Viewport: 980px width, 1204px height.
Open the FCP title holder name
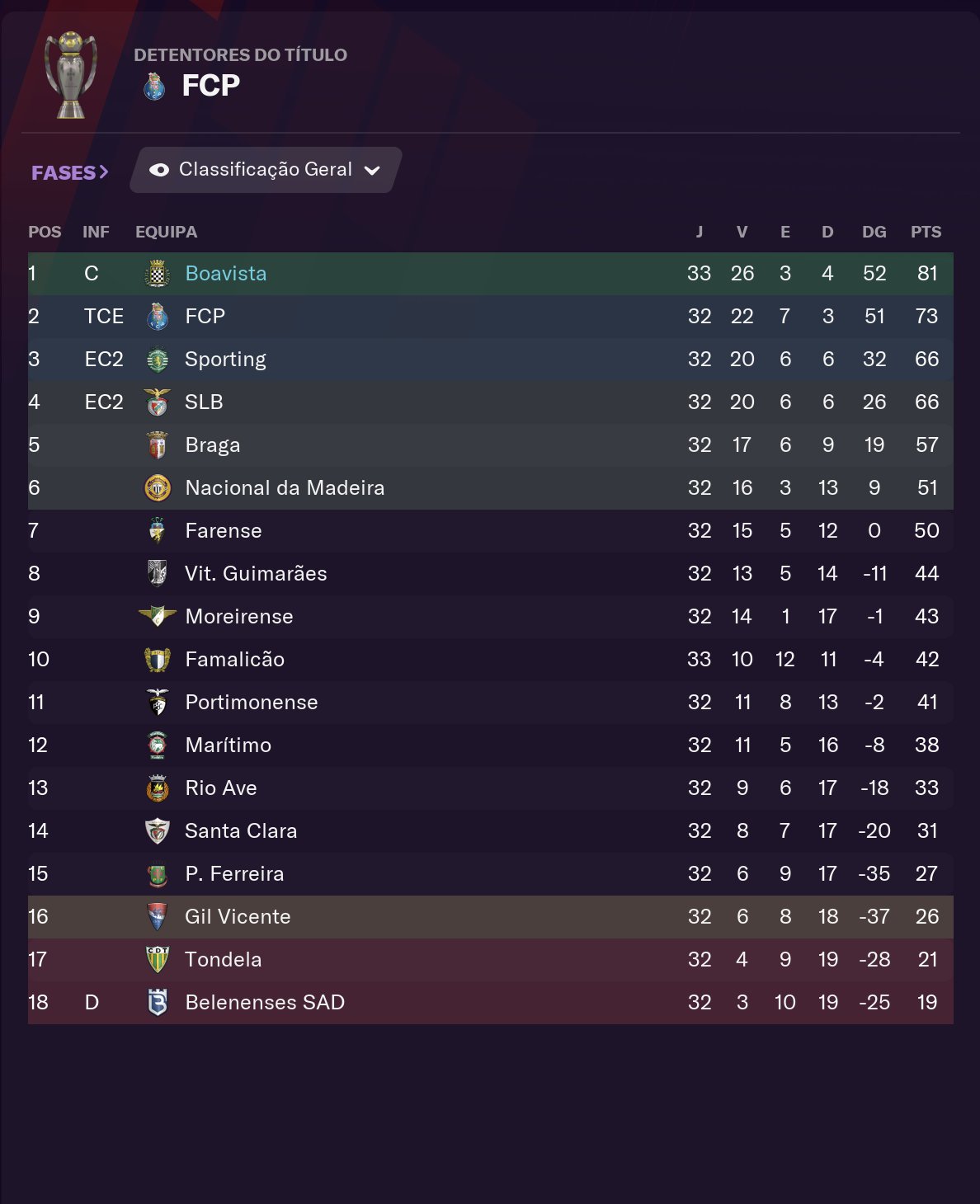click(x=211, y=86)
